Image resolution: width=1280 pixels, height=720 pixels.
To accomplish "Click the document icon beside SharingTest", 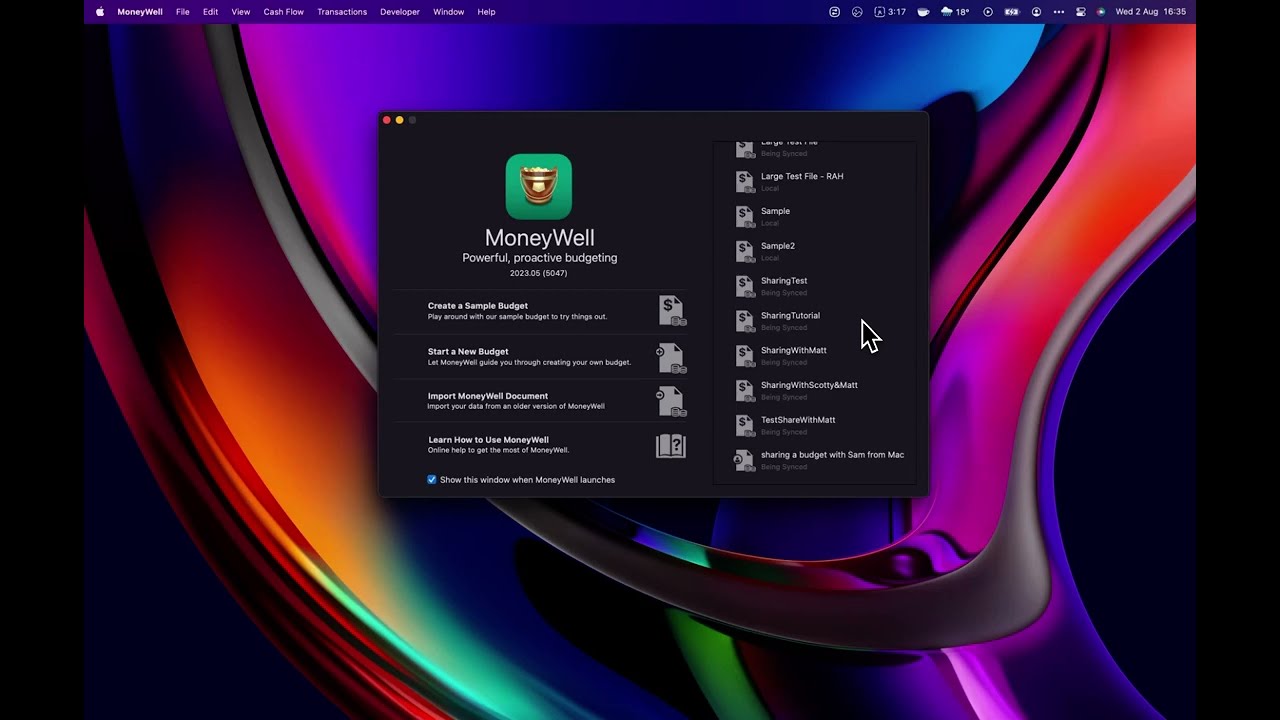I will 745,286.
